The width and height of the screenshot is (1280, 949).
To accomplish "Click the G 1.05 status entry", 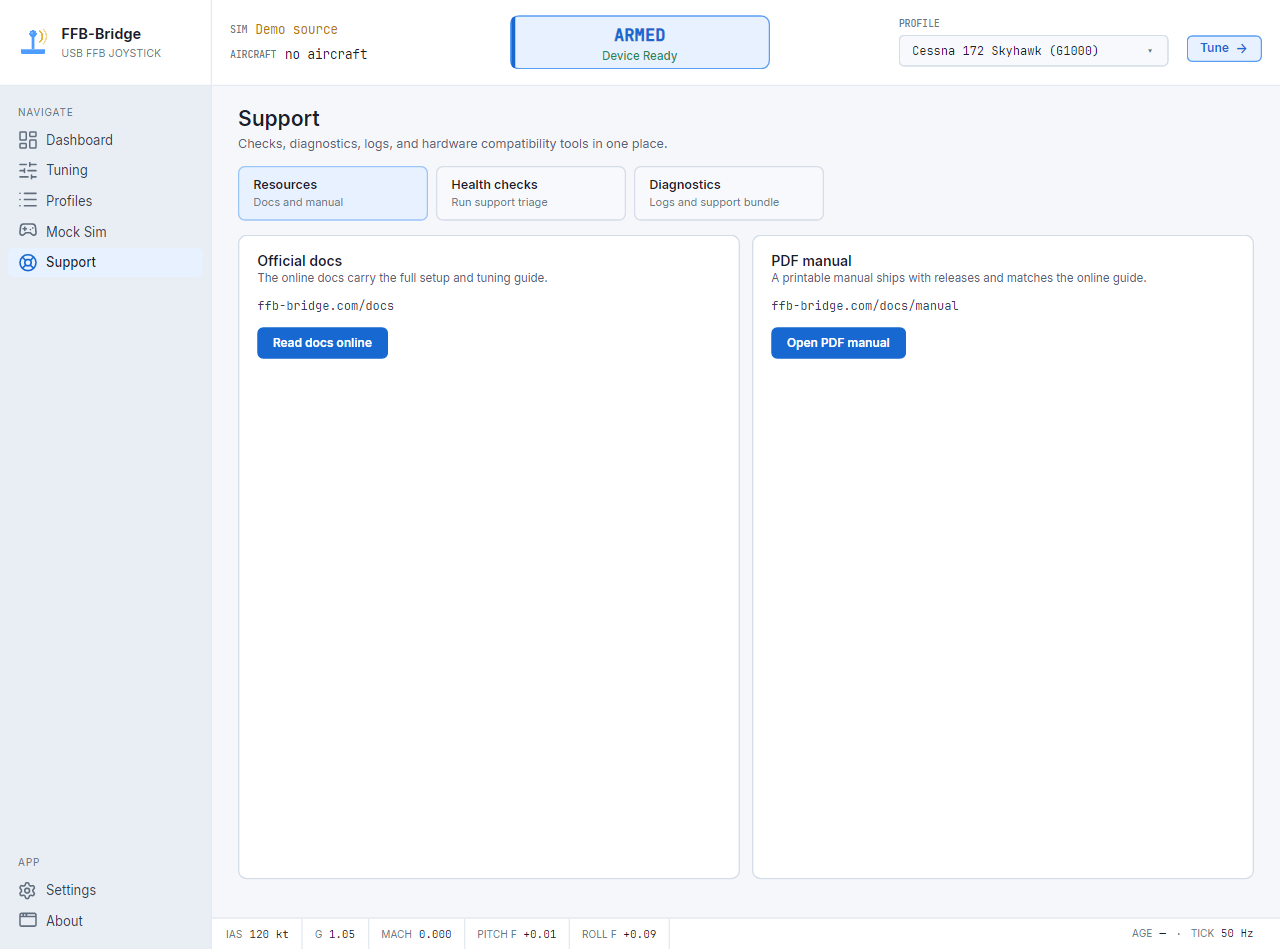I will 335,934.
